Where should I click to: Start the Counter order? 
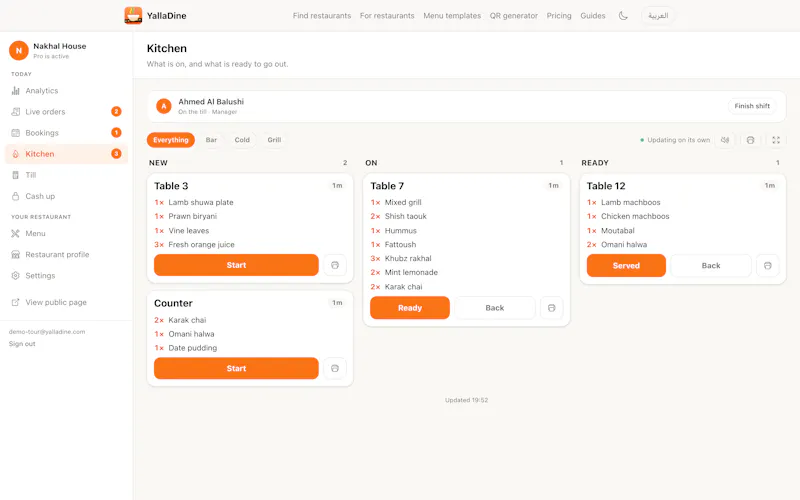point(236,368)
